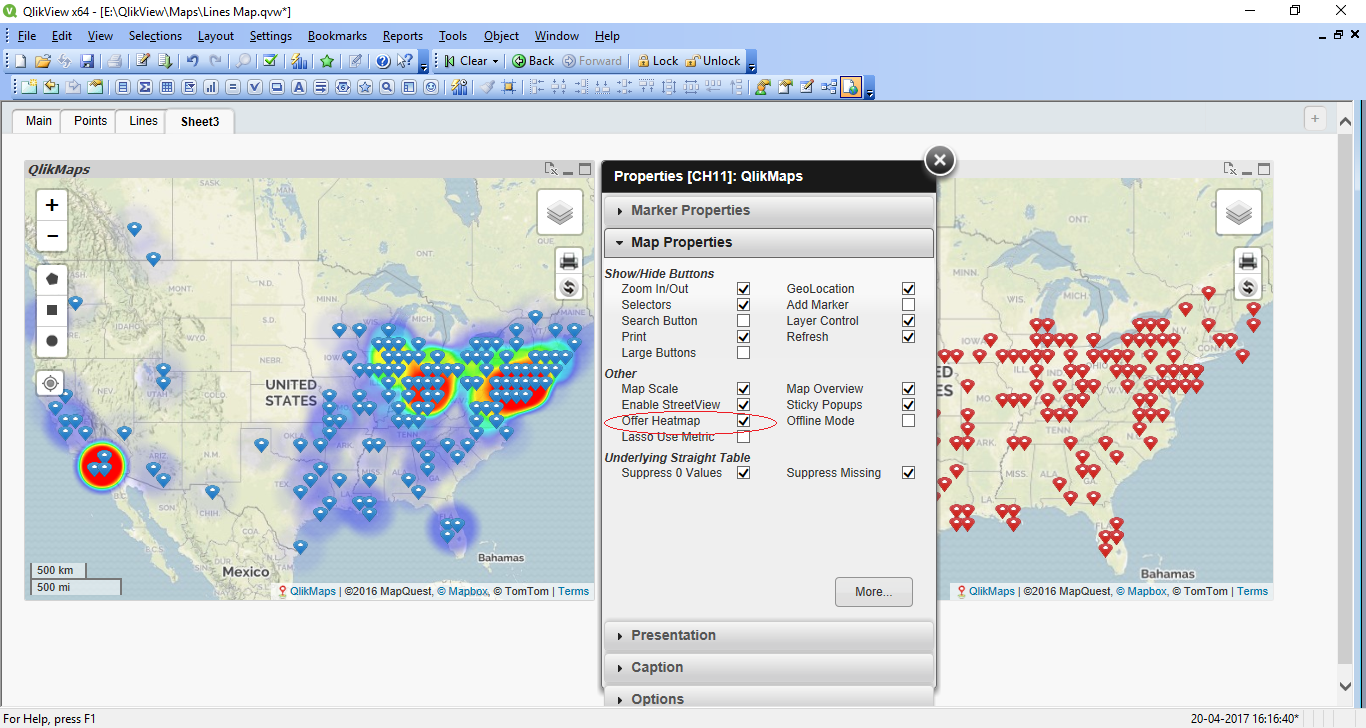This screenshot has width=1366, height=728.
Task: Open the Bookmarks menu
Action: 337,36
